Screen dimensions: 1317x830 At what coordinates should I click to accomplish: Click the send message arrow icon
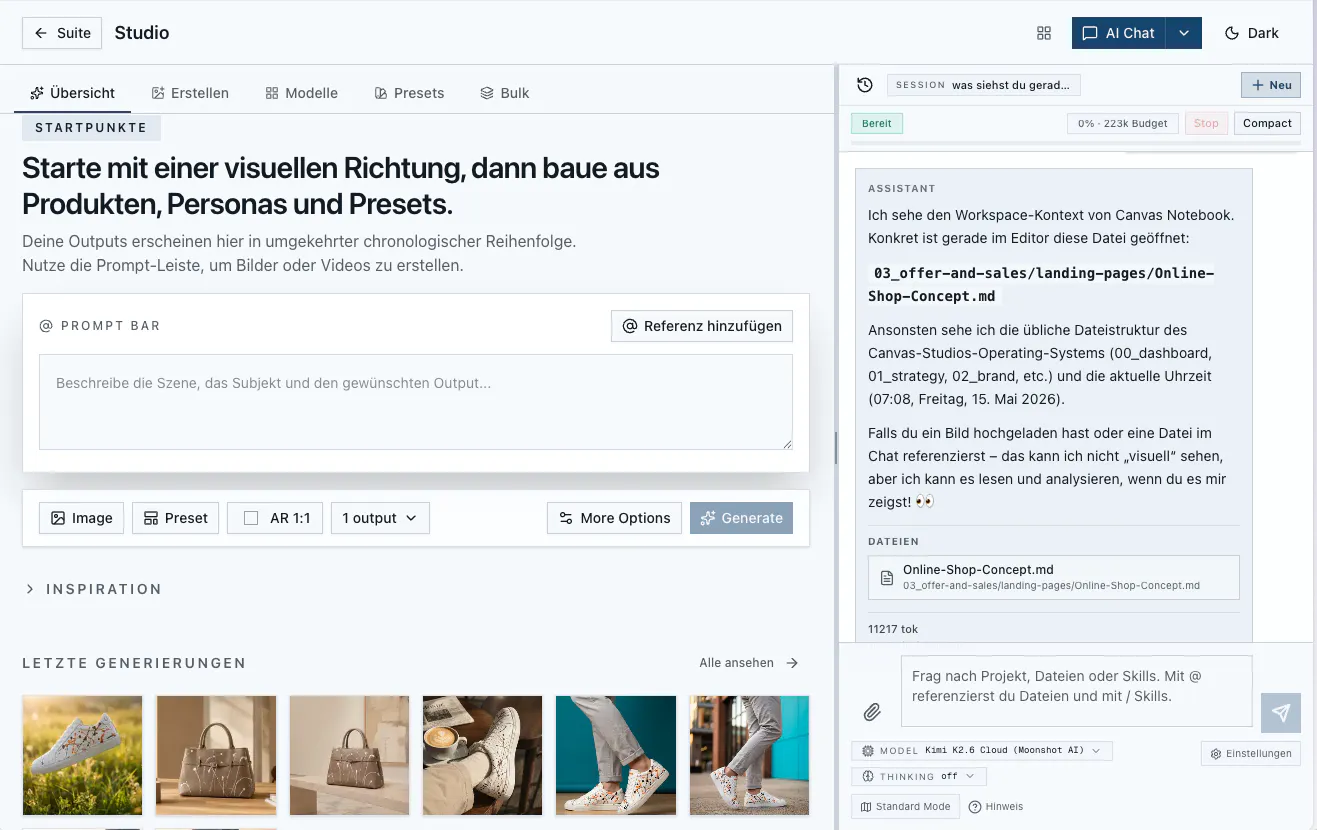click(1281, 713)
